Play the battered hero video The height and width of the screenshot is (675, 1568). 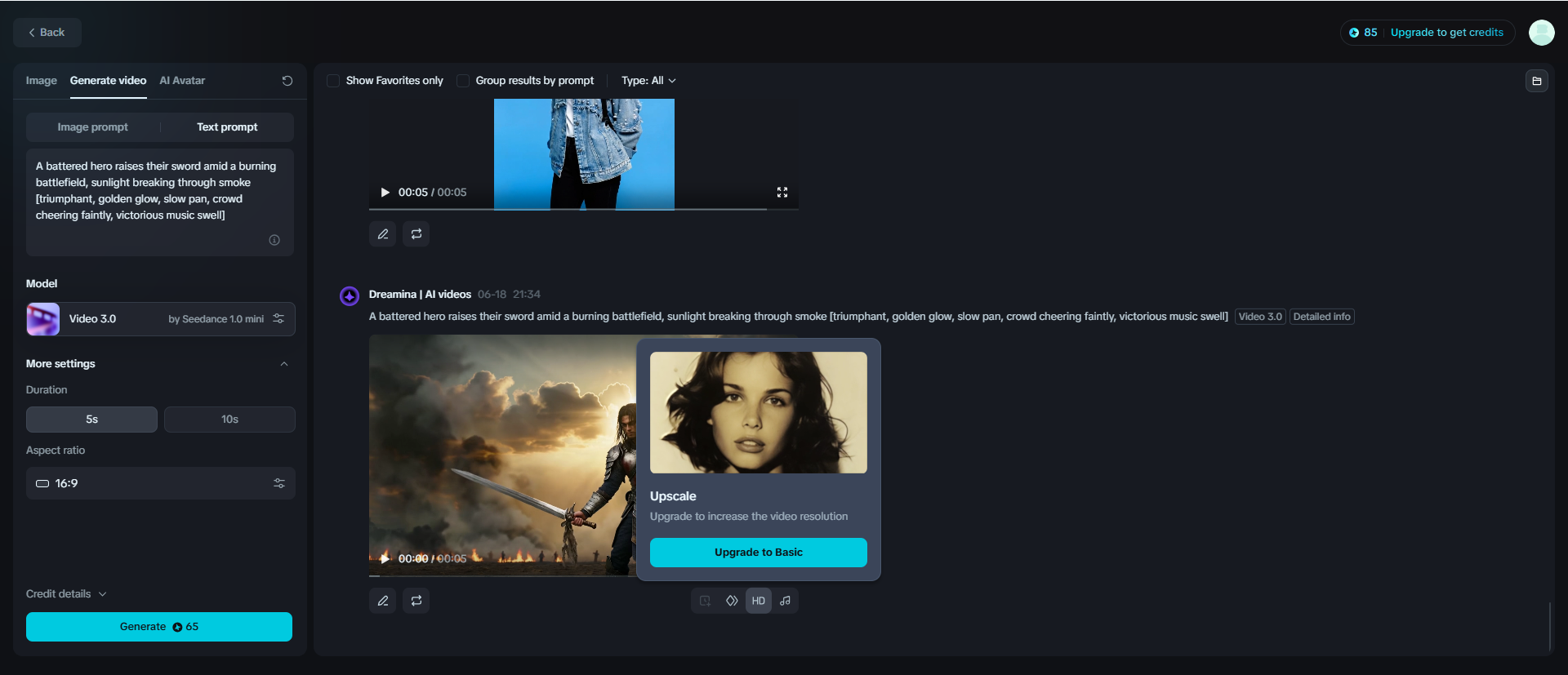click(x=385, y=559)
